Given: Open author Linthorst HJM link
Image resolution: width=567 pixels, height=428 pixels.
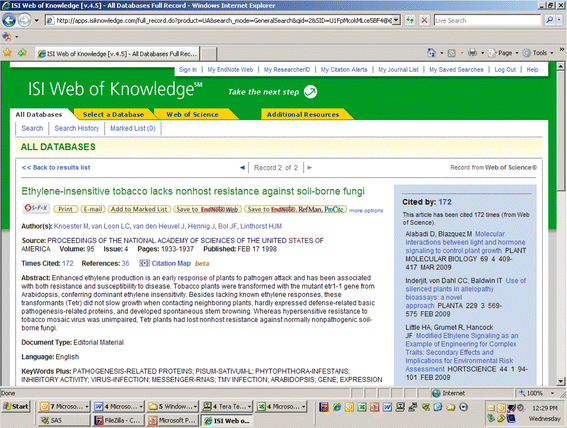Looking at the screenshot, I should pos(261,226).
